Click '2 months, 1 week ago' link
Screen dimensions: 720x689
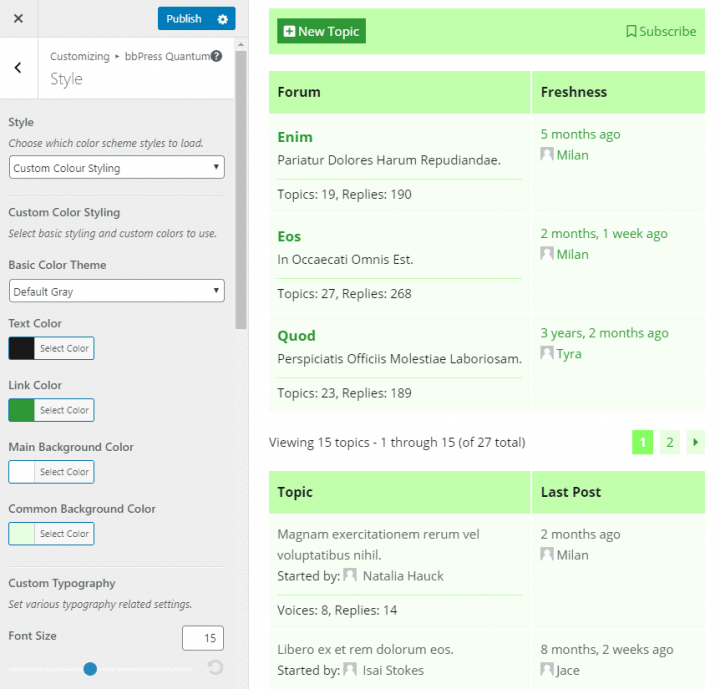click(604, 233)
